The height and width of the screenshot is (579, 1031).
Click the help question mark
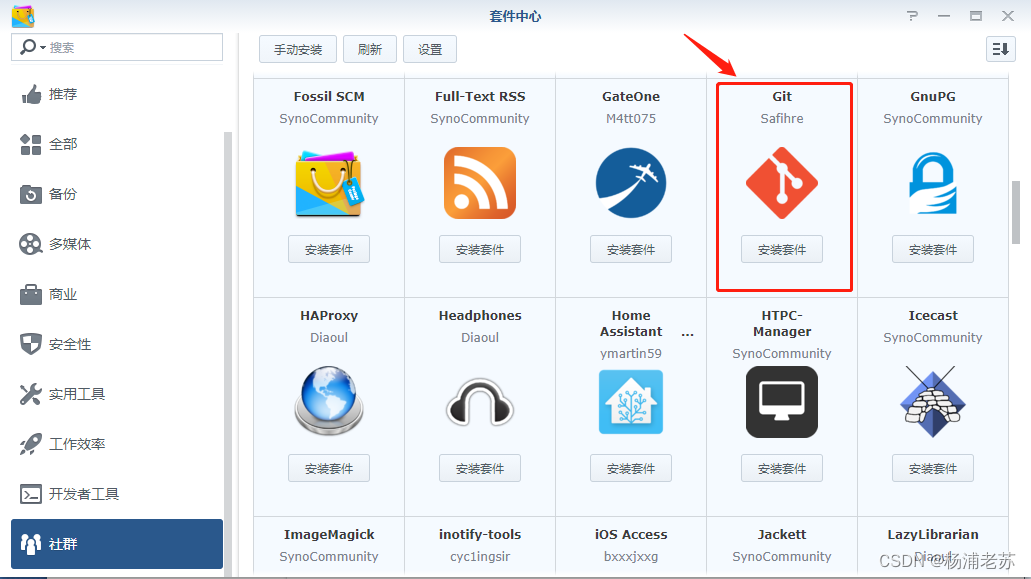913,15
